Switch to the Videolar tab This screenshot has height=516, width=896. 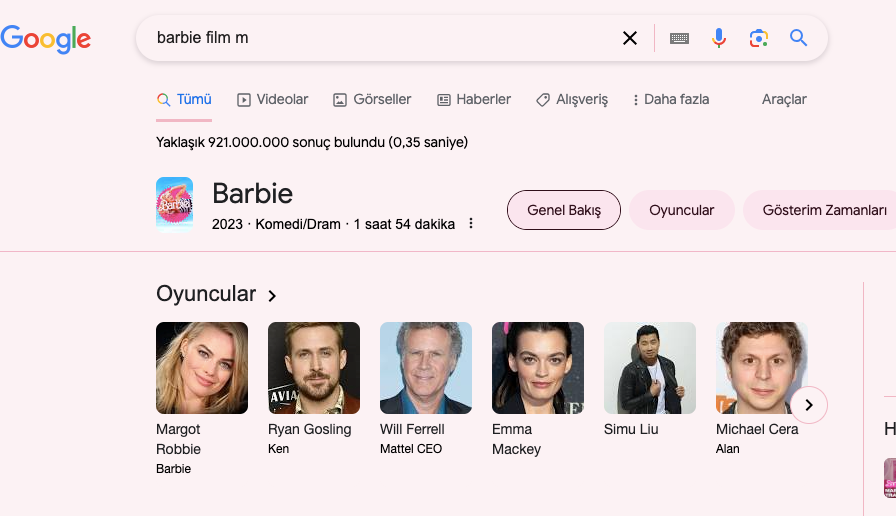[x=272, y=99]
